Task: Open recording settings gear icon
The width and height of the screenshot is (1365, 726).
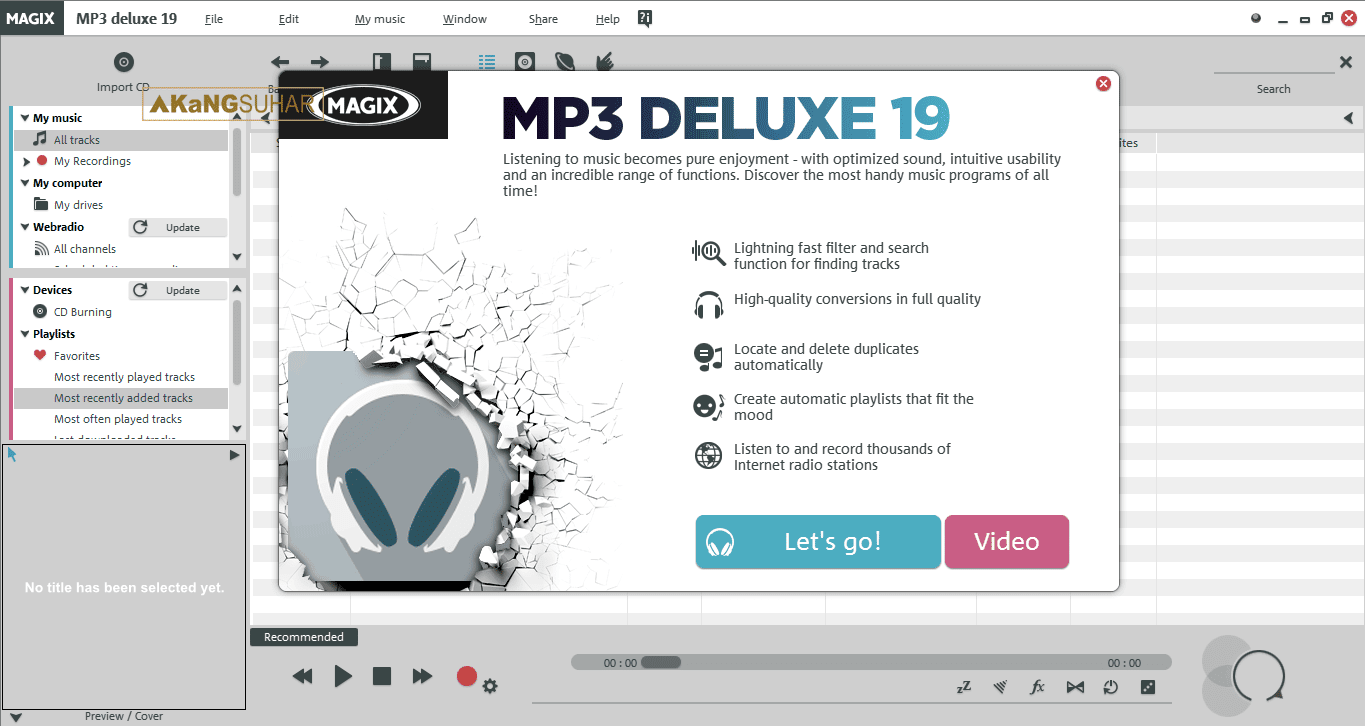Action: point(490,686)
